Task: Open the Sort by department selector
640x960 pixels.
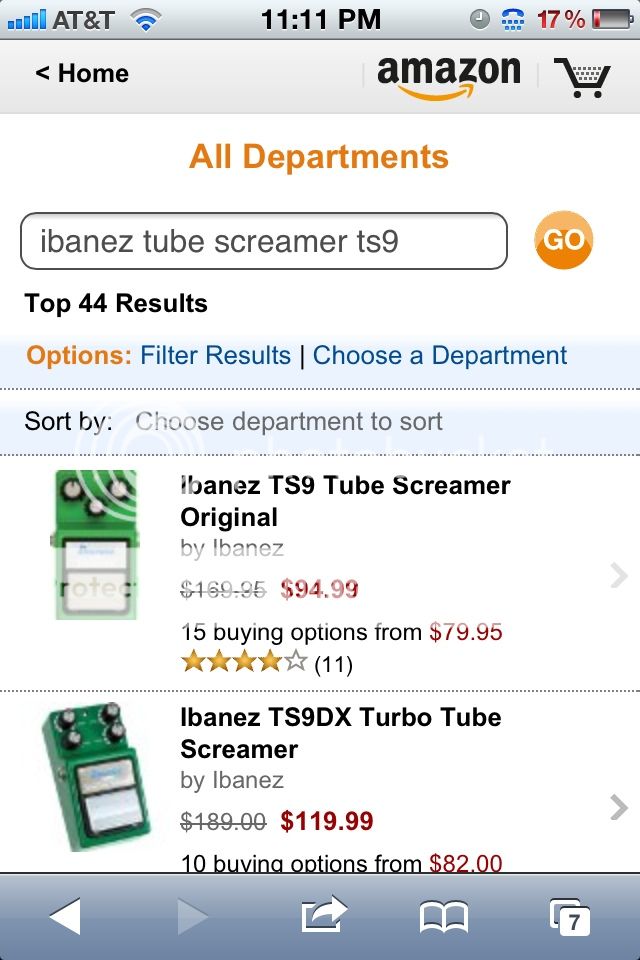Action: (x=289, y=421)
